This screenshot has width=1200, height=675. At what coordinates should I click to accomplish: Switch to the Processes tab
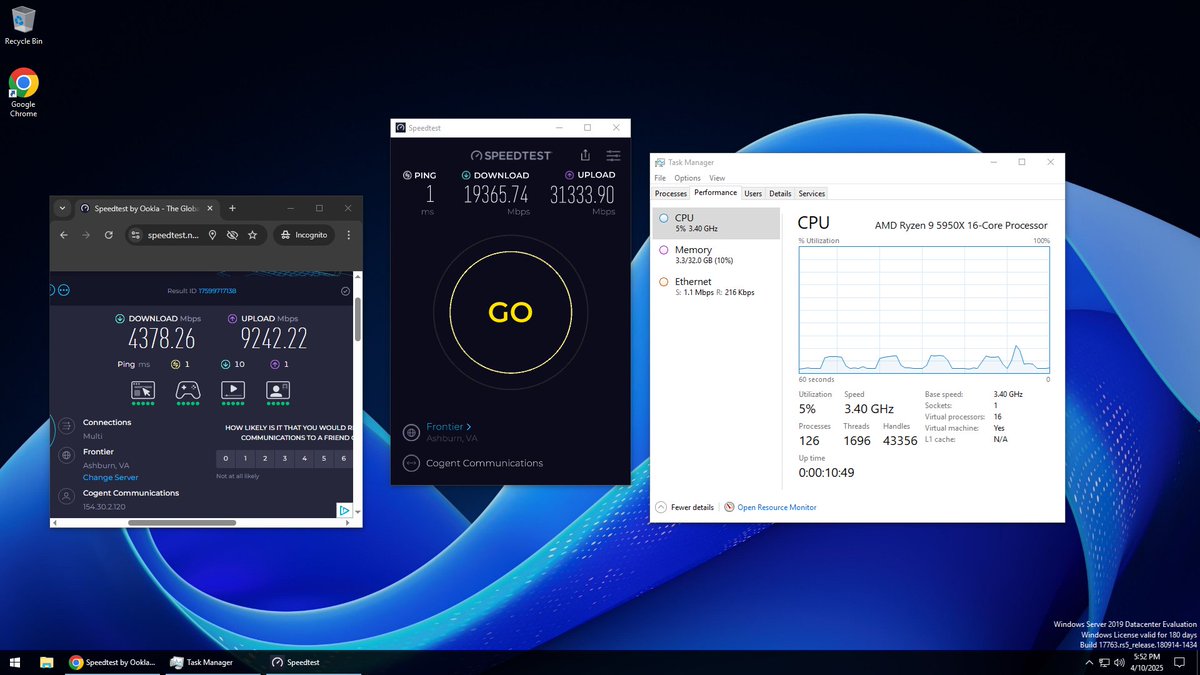[671, 193]
